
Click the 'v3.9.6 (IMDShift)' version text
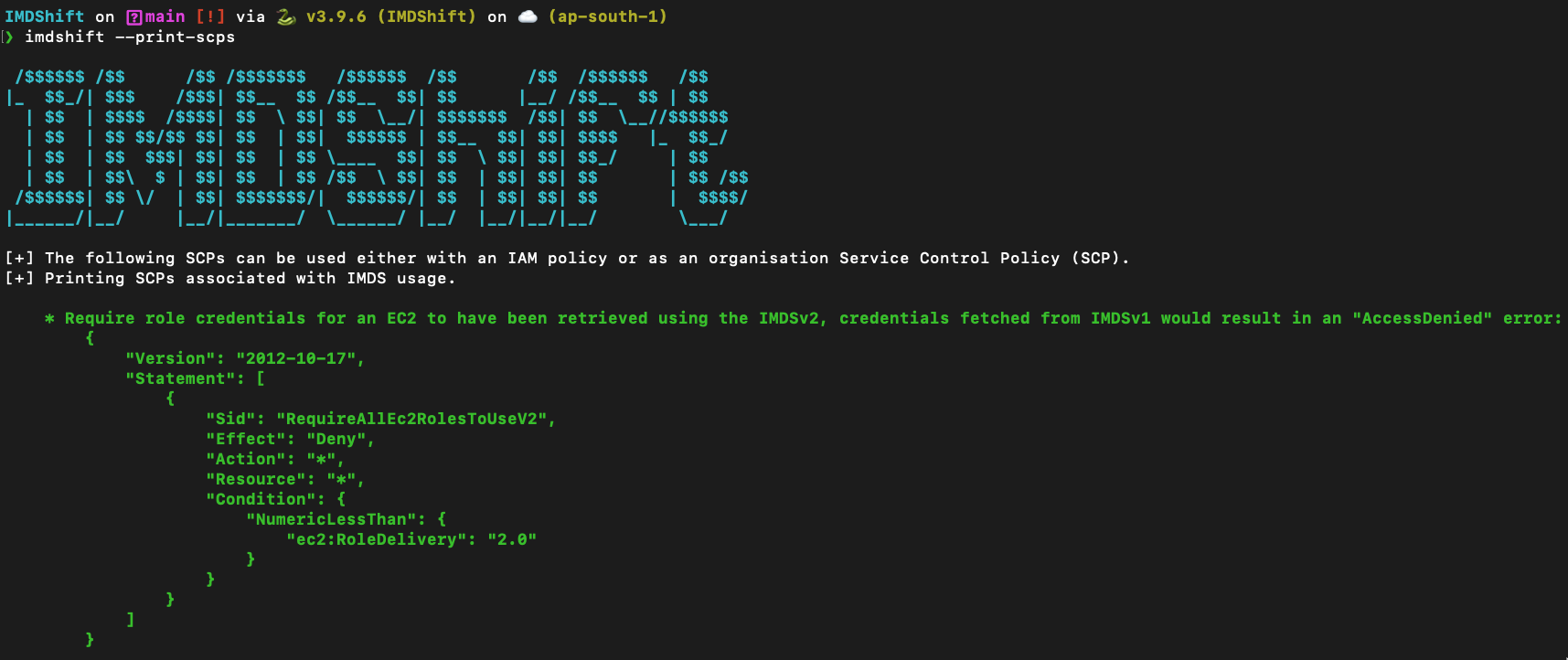point(391,16)
